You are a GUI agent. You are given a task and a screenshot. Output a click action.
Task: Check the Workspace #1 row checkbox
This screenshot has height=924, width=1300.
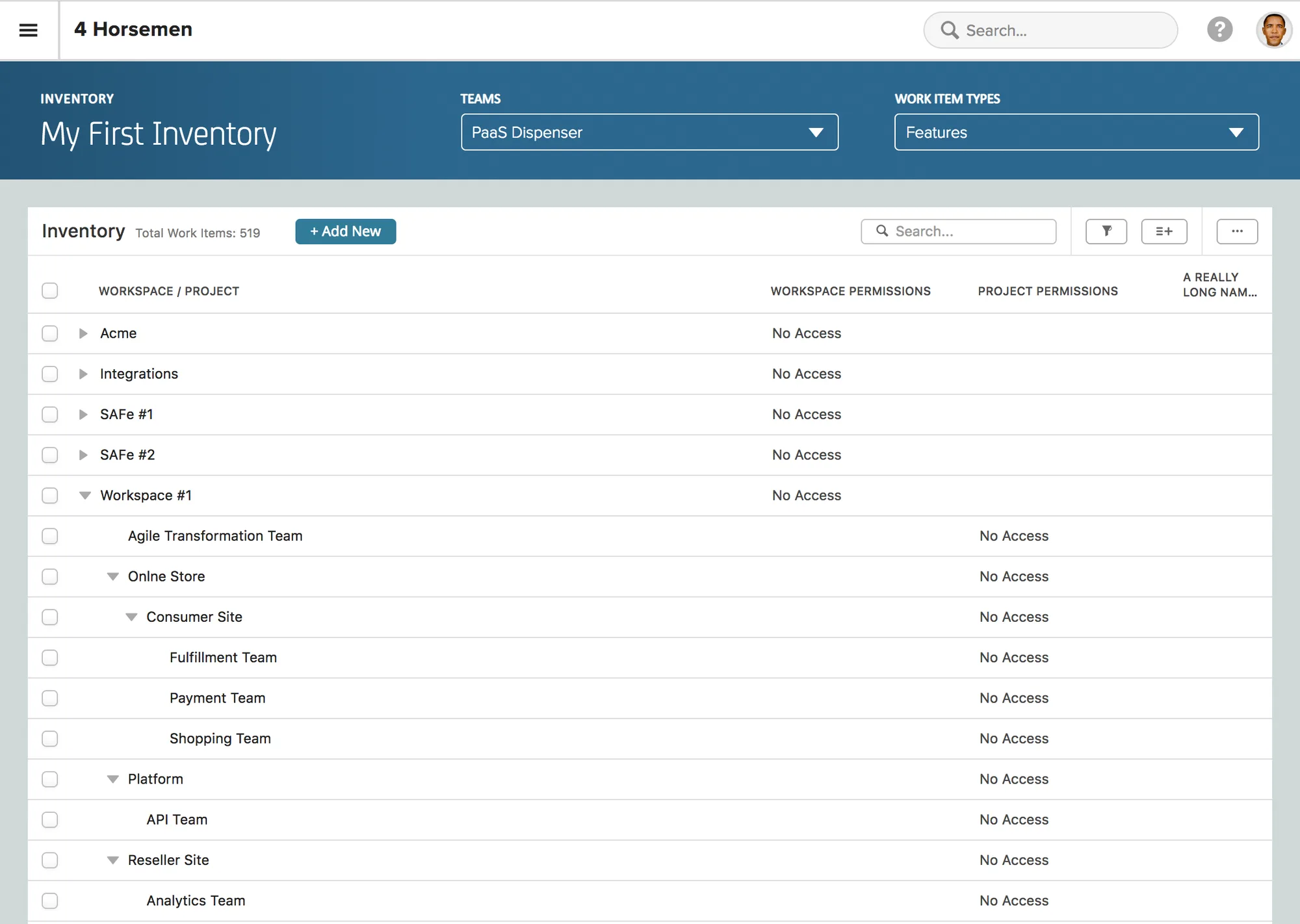tap(50, 495)
